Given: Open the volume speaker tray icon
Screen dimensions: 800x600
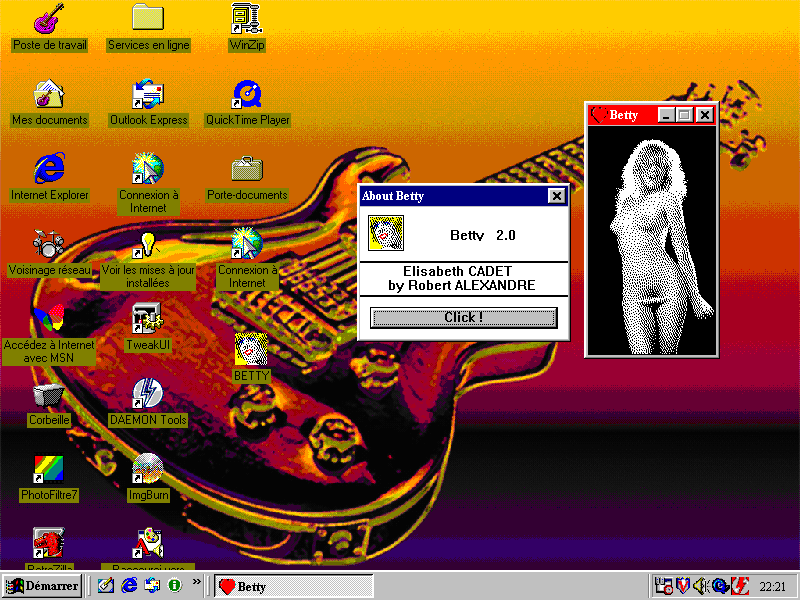Looking at the screenshot, I should pos(701,586).
